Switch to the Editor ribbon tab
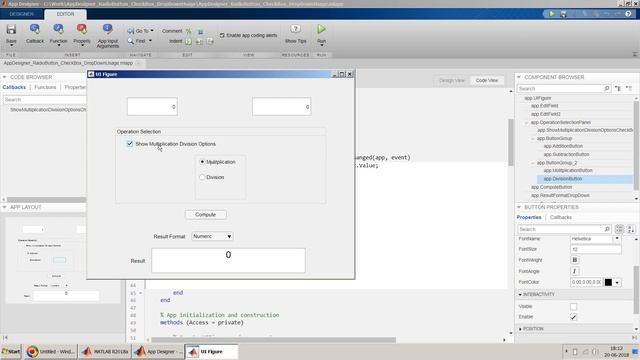The image size is (640, 360). 65,14
